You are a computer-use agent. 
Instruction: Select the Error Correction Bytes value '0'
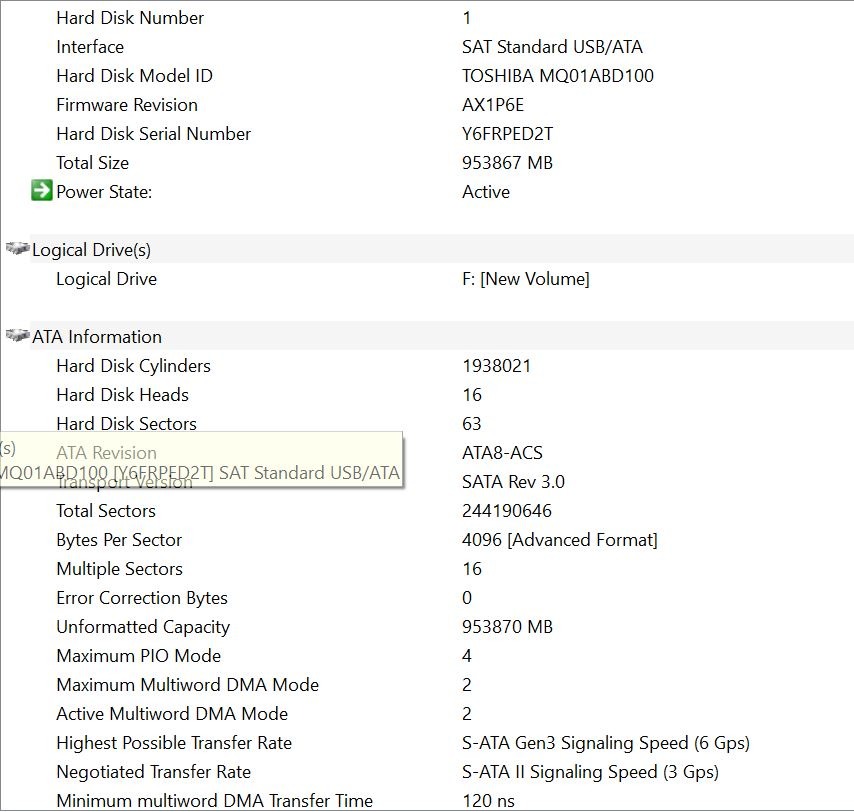pyautogui.click(x=467, y=597)
